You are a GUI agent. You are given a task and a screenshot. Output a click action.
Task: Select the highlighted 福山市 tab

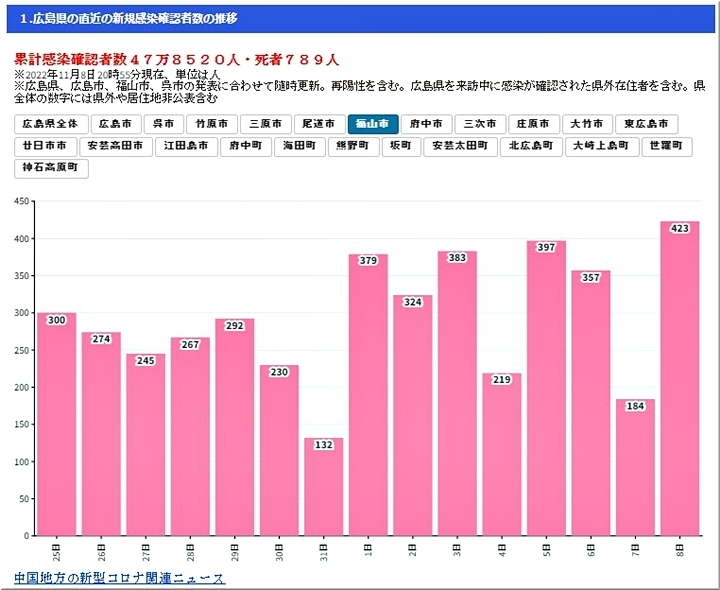373,125
